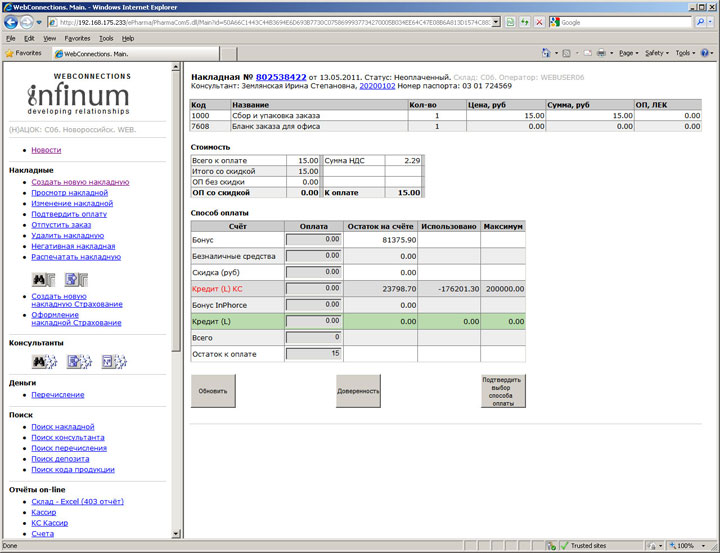Open the Page dropdown menu
The height and width of the screenshot is (553, 720).
click(628, 53)
